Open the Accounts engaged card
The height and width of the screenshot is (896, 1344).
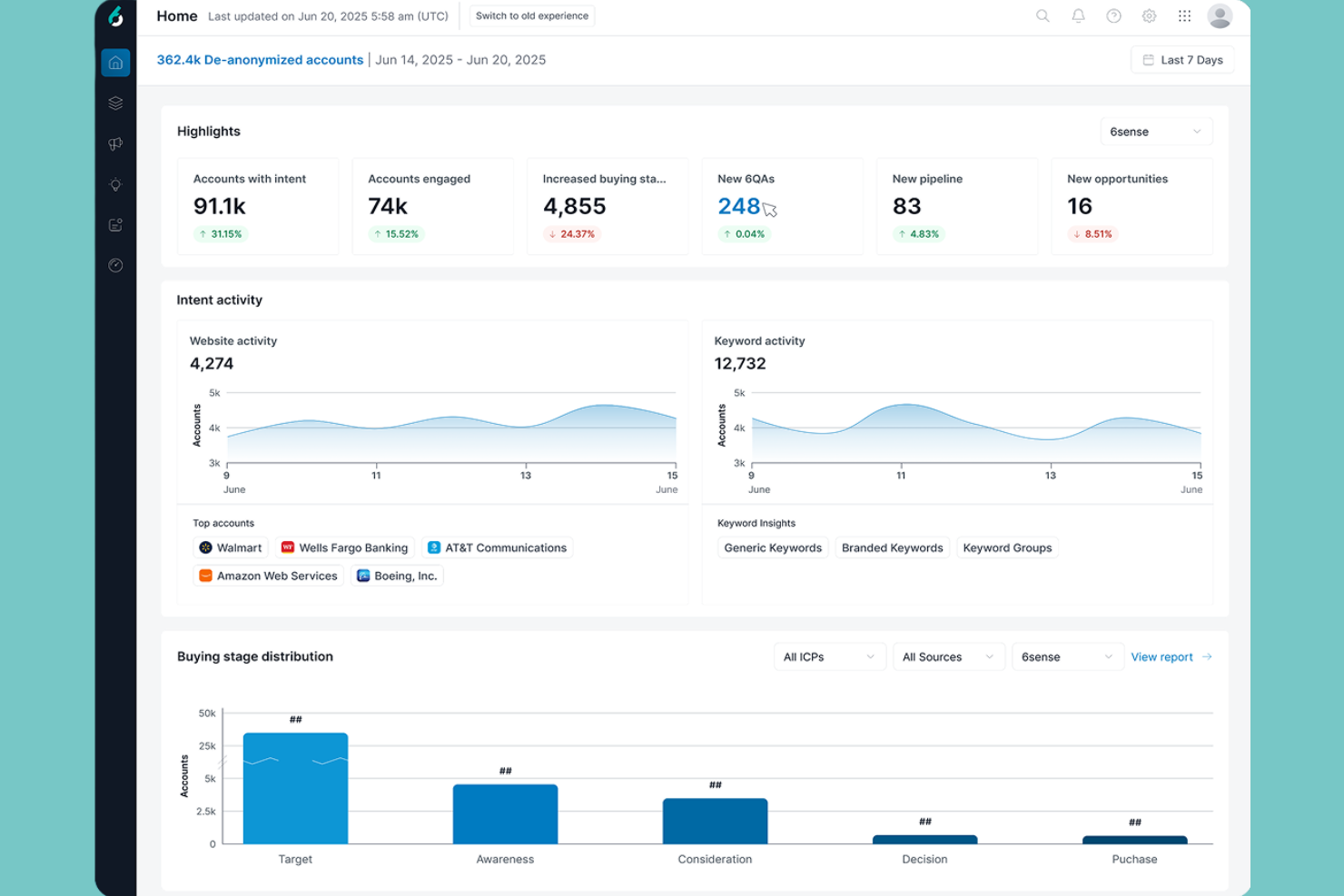pos(432,206)
